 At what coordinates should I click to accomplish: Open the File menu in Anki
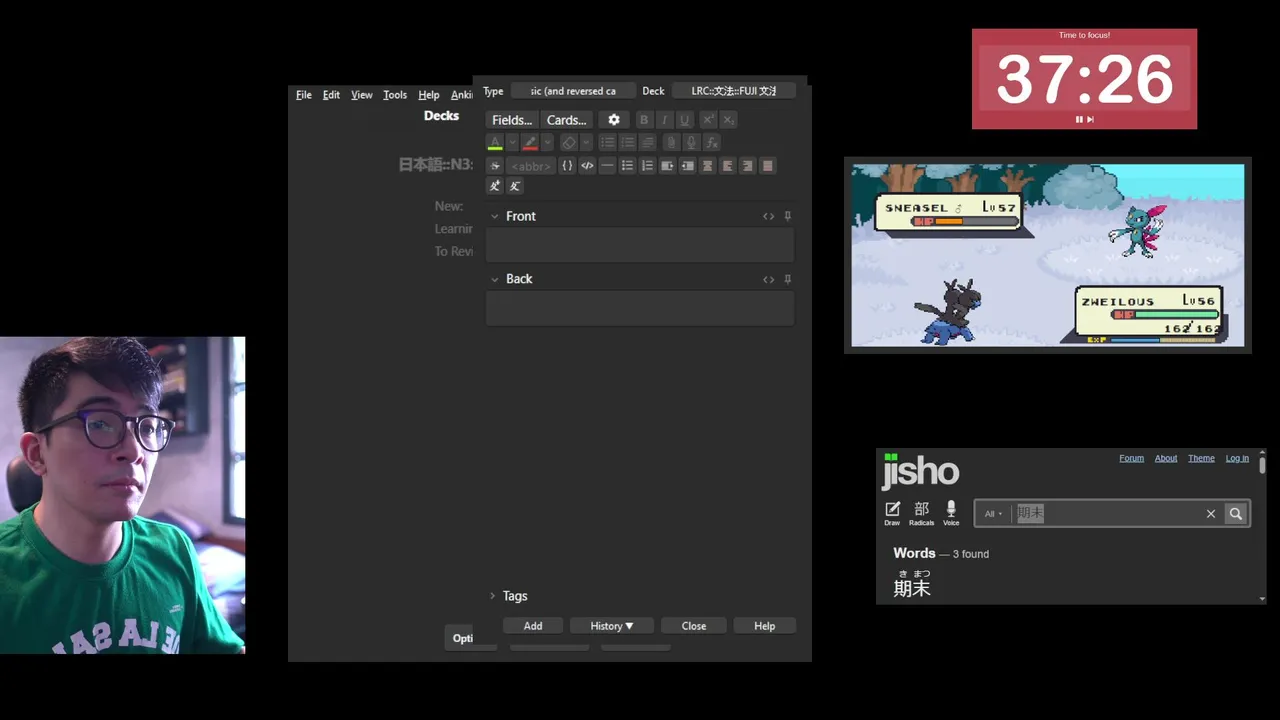point(304,95)
